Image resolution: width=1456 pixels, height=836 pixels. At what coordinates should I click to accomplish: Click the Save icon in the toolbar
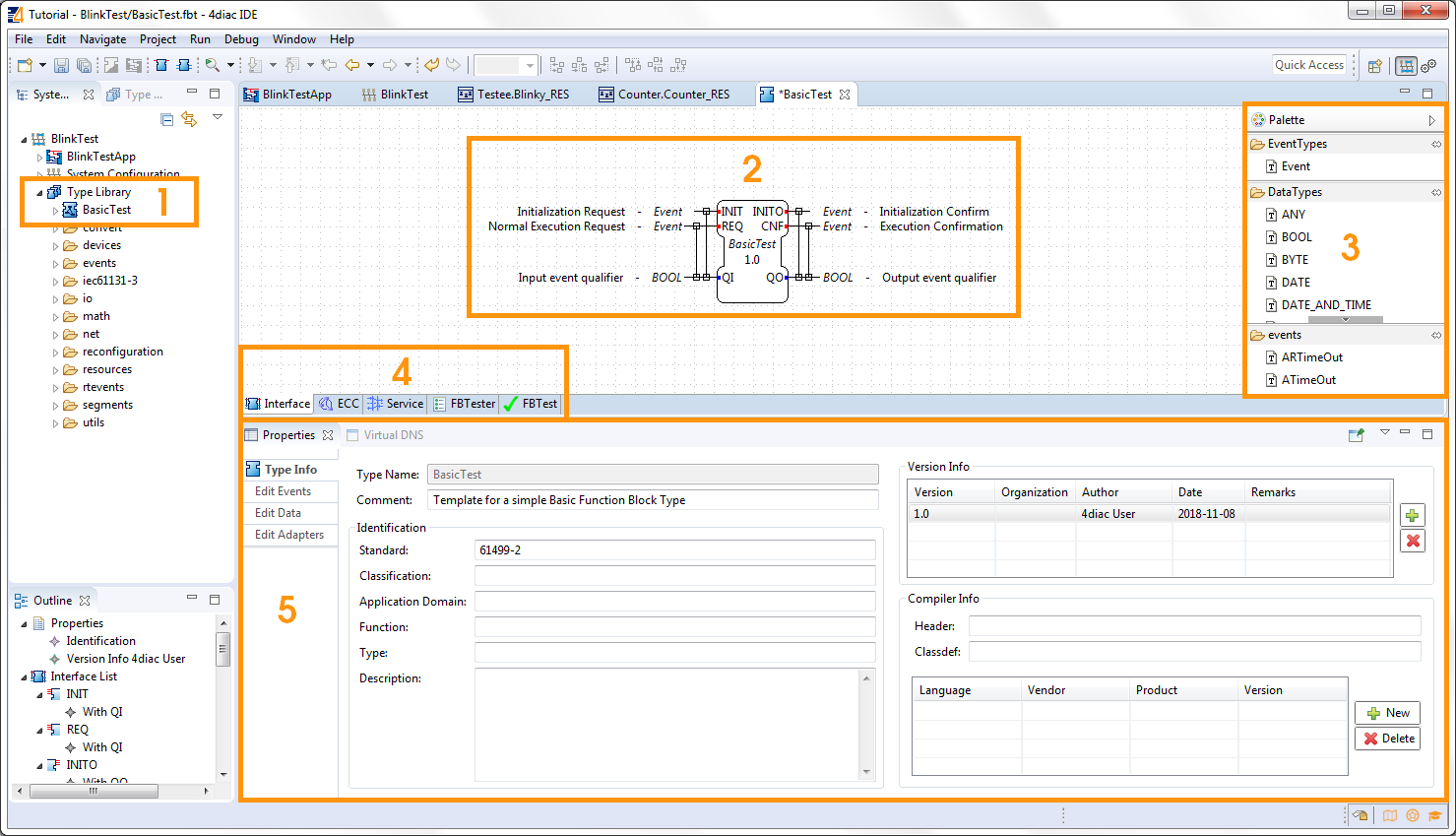tap(61, 65)
